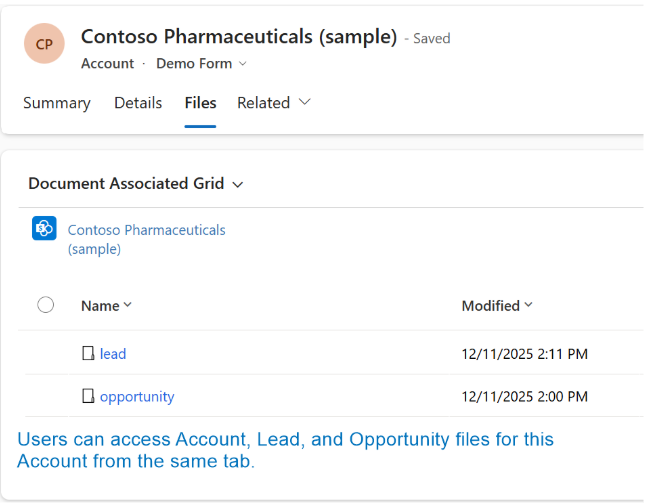The height and width of the screenshot is (504, 645).
Task: Open the Demo Form selector dropdown
Action: [x=201, y=64]
